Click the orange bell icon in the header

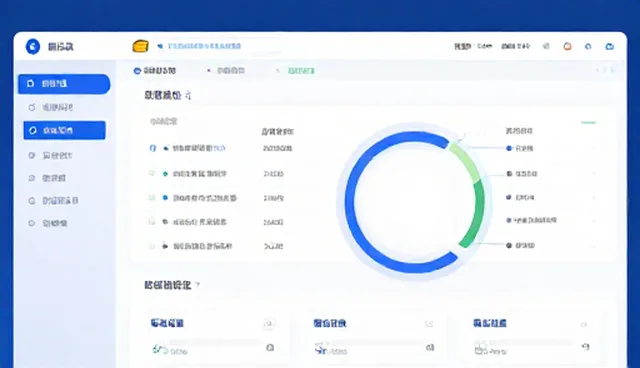[567, 47]
